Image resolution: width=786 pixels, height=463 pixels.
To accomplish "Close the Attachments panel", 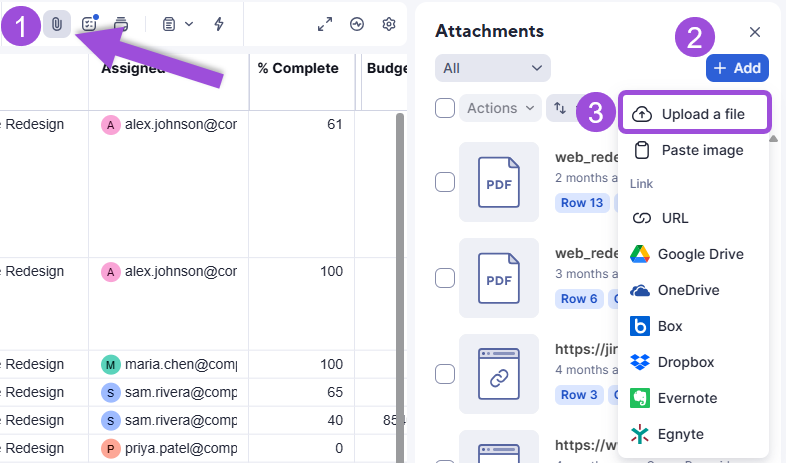I will pyautogui.click(x=755, y=32).
